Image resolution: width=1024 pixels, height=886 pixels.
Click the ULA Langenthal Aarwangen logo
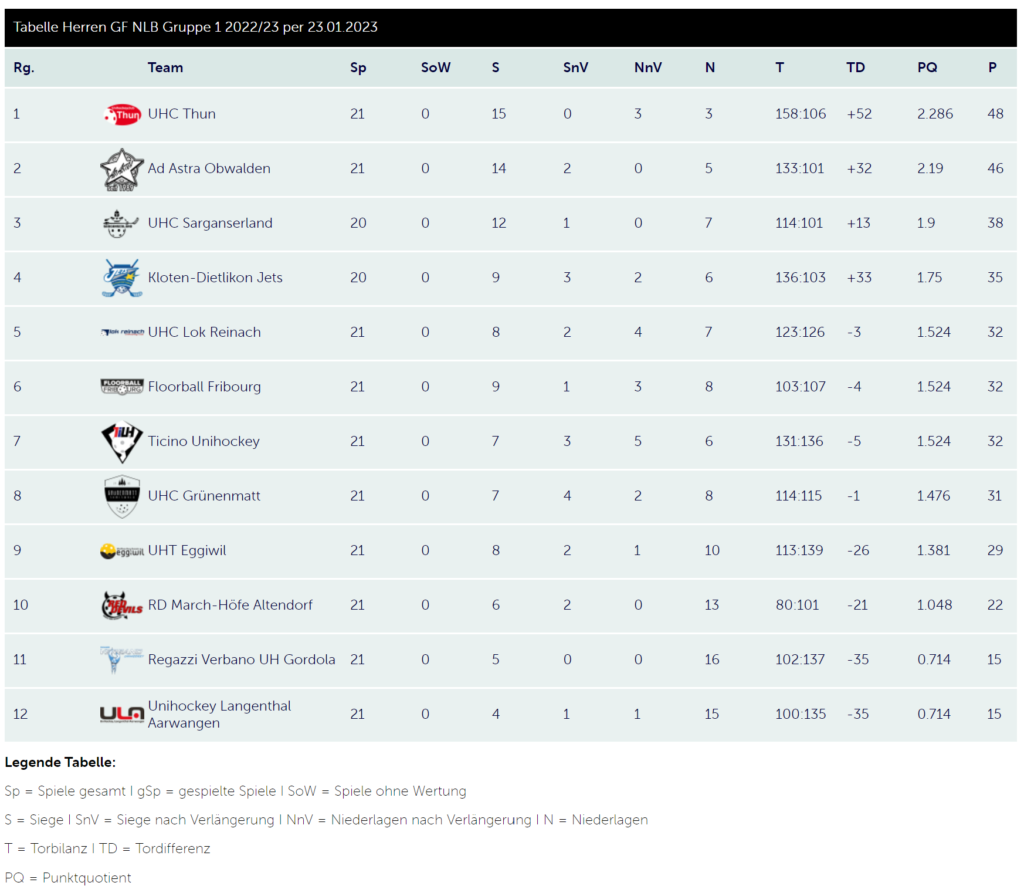coord(122,715)
